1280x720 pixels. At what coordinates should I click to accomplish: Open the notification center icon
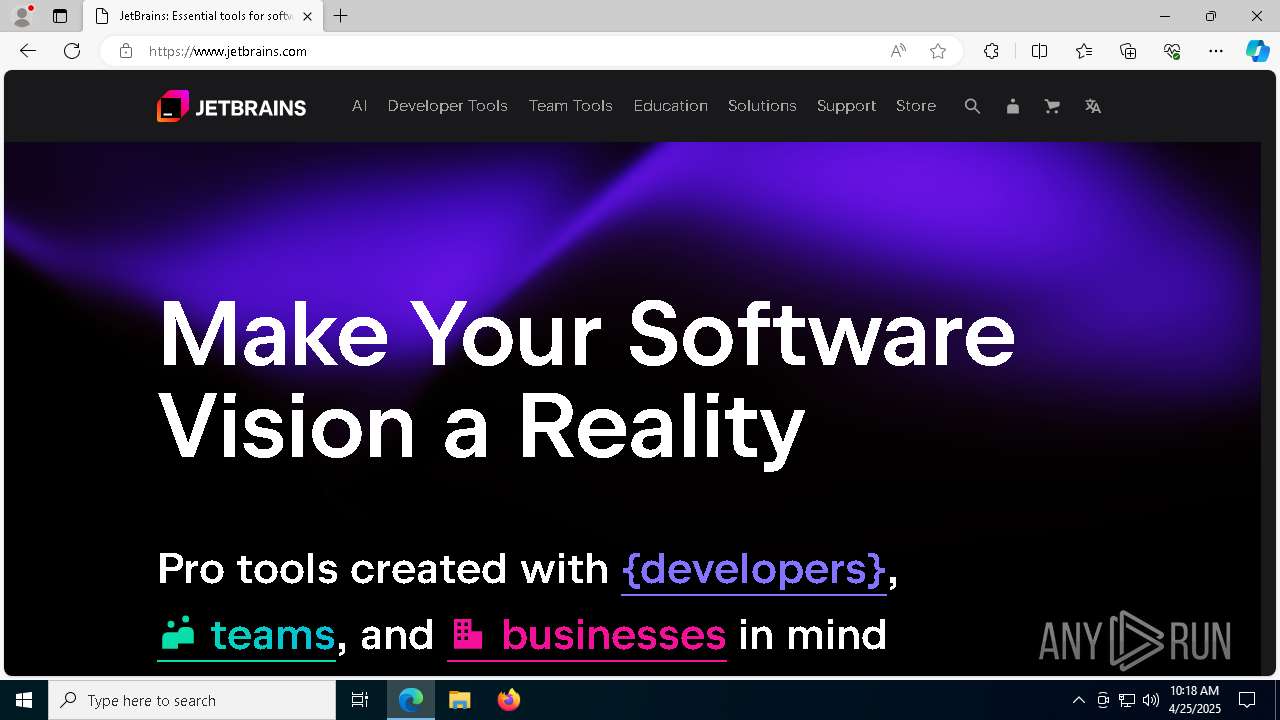pos(1247,700)
